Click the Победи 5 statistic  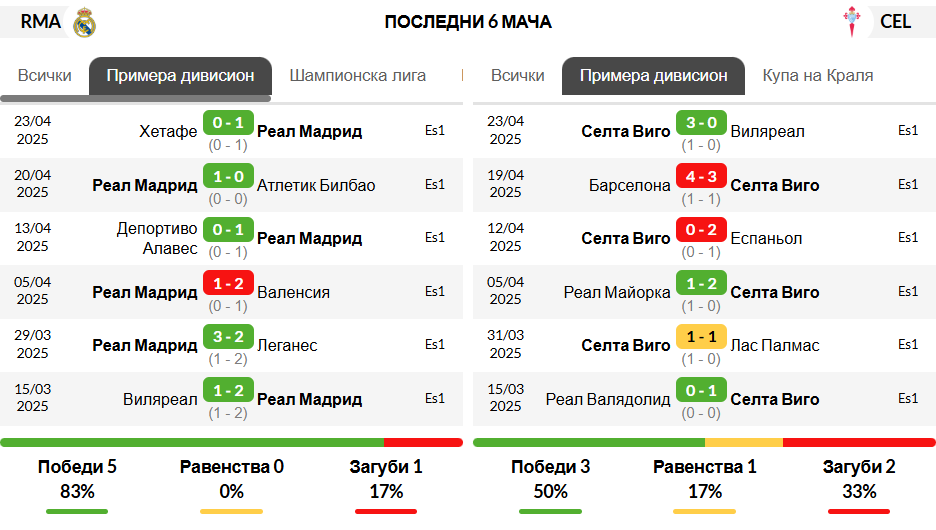click(77, 467)
